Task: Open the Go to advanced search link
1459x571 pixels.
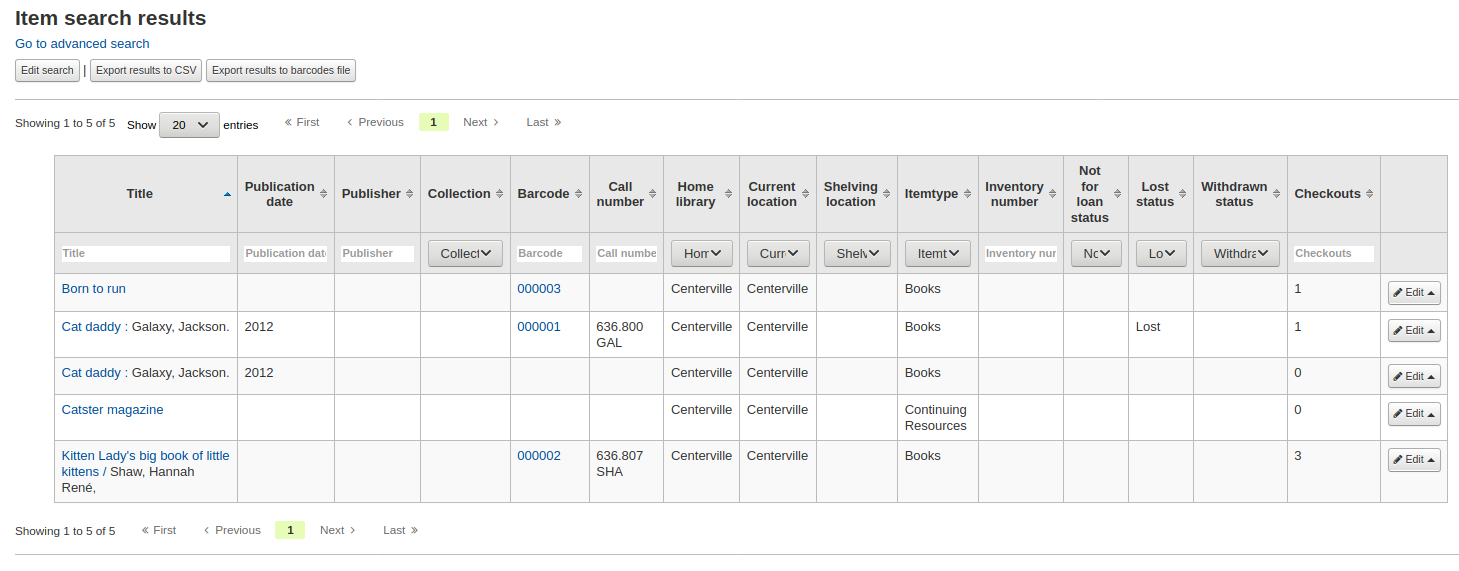Action: (82, 44)
